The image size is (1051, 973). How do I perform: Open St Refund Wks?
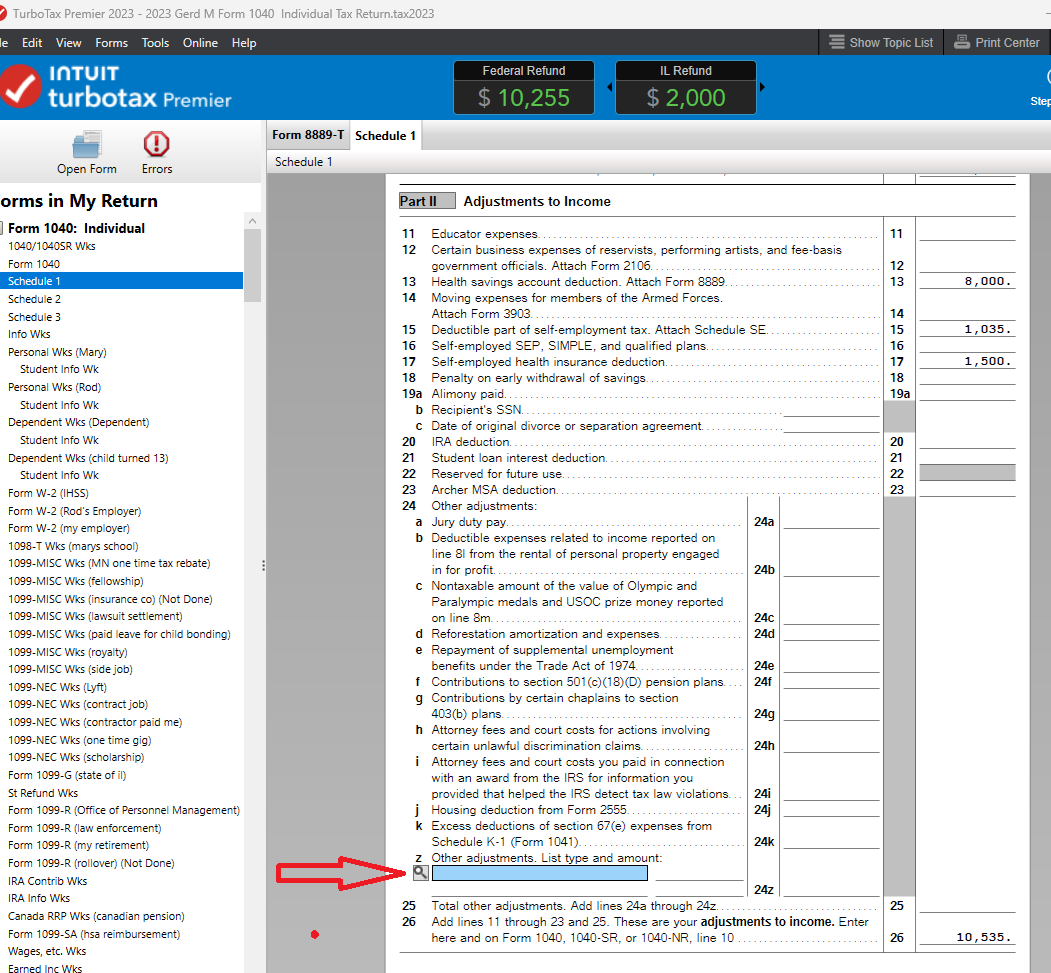click(x=43, y=793)
